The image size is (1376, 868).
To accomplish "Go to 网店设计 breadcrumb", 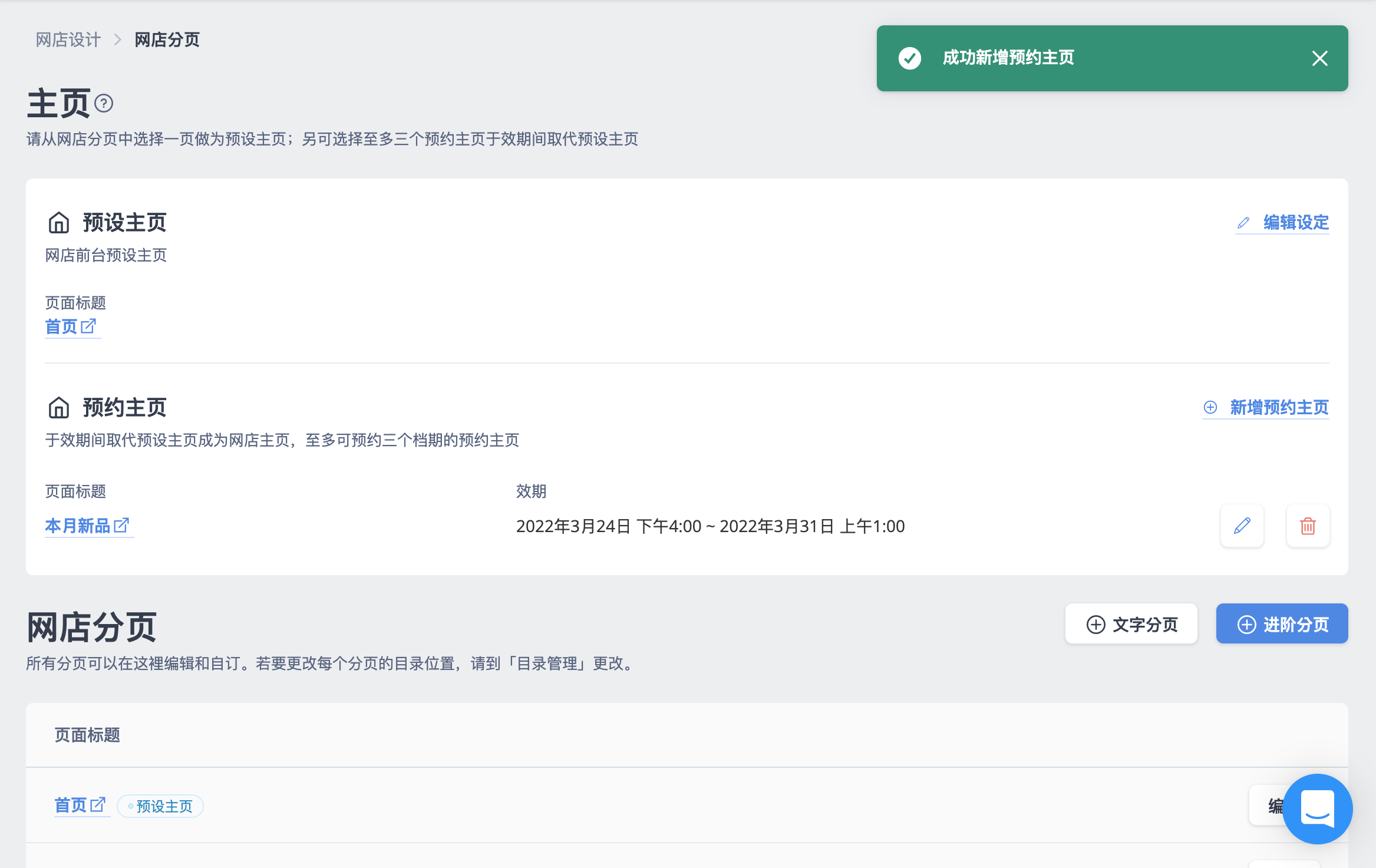I will pos(68,40).
